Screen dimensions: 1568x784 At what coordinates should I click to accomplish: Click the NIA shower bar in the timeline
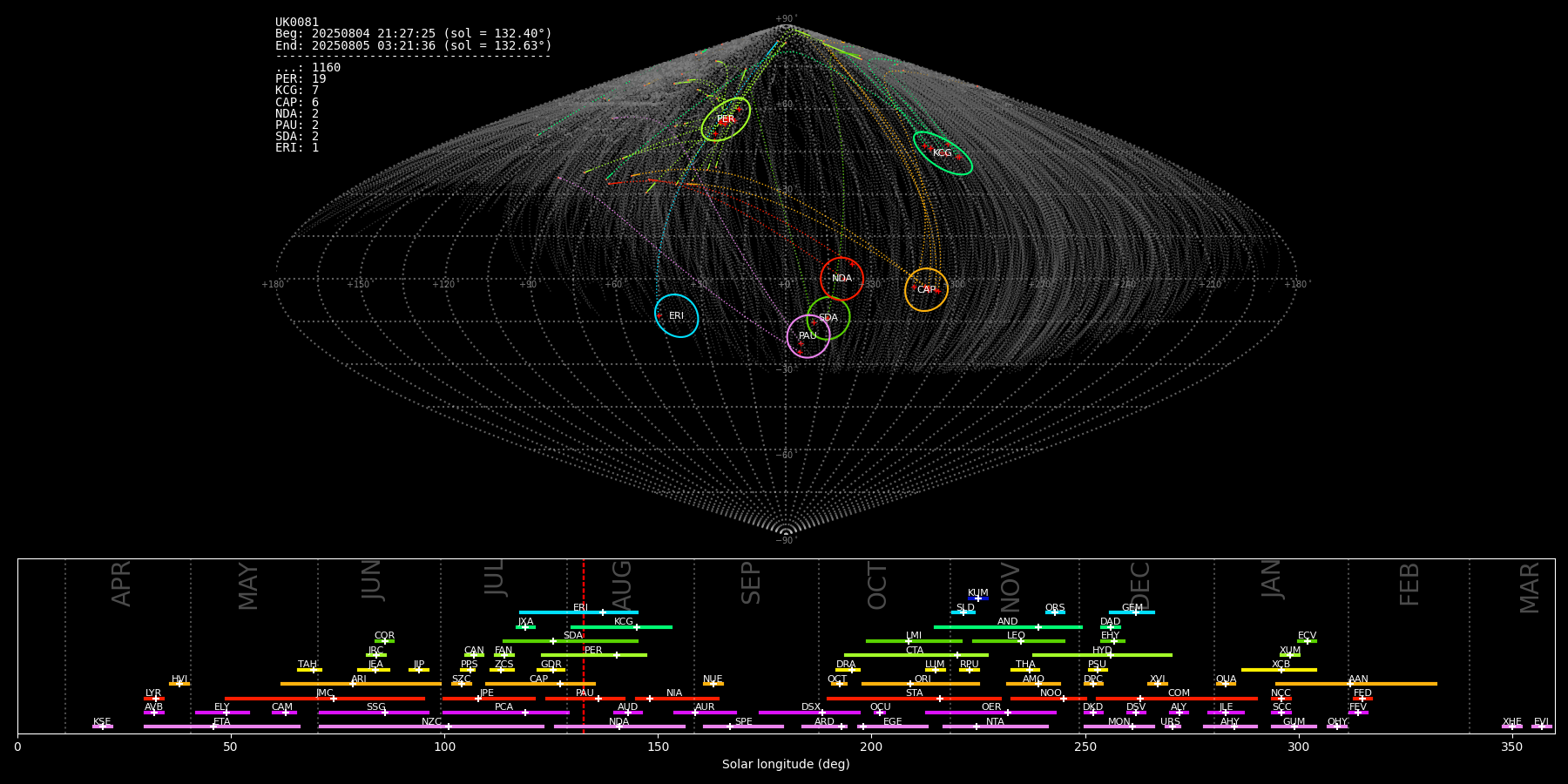tap(677, 699)
